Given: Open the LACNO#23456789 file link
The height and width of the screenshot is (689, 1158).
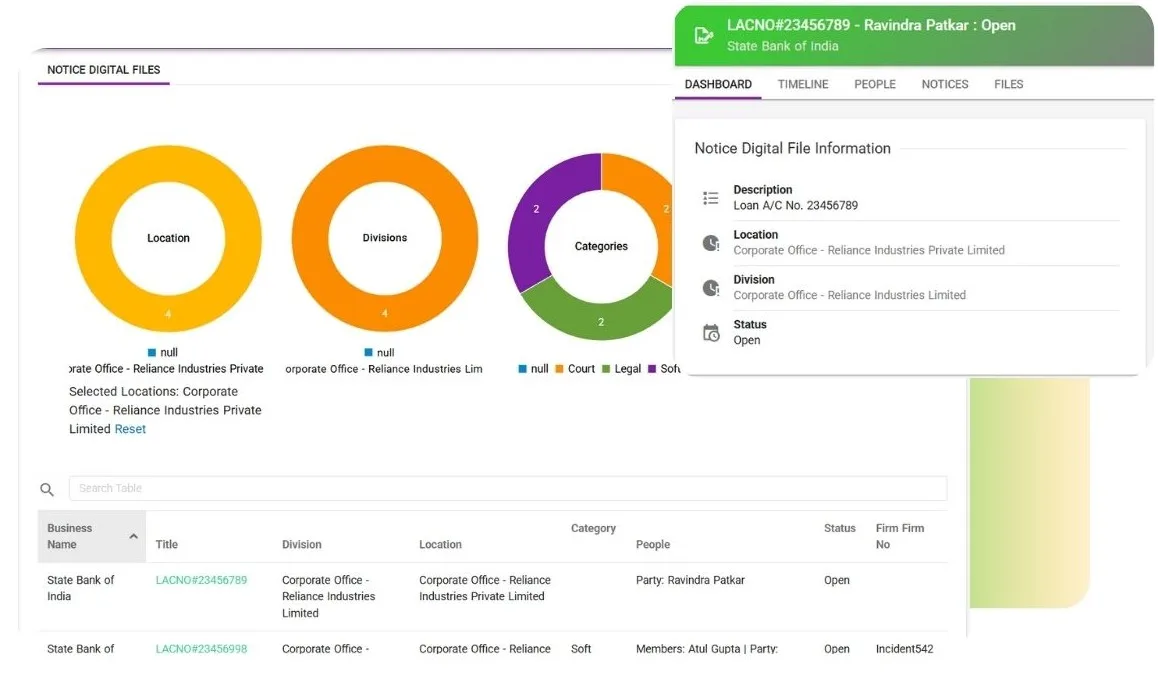Looking at the screenshot, I should (201, 580).
